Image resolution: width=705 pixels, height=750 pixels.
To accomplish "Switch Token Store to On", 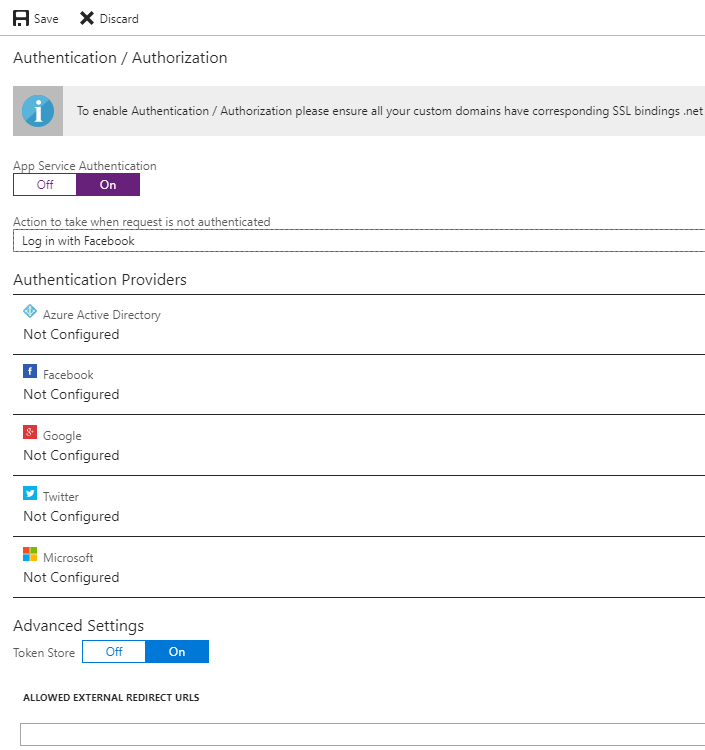I will pos(177,651).
